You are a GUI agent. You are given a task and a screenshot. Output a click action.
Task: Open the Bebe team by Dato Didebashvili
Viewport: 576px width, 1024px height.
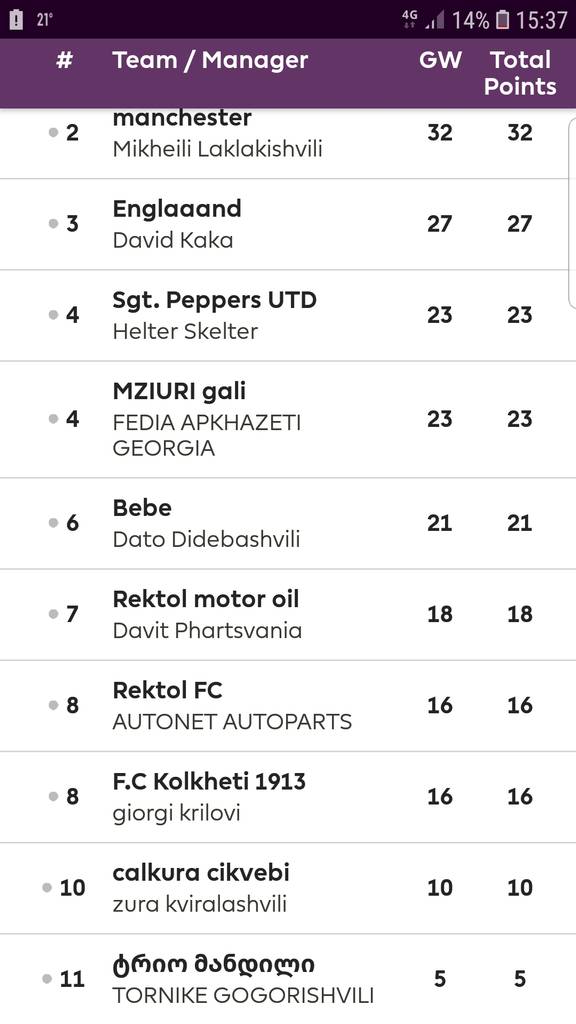(288, 523)
